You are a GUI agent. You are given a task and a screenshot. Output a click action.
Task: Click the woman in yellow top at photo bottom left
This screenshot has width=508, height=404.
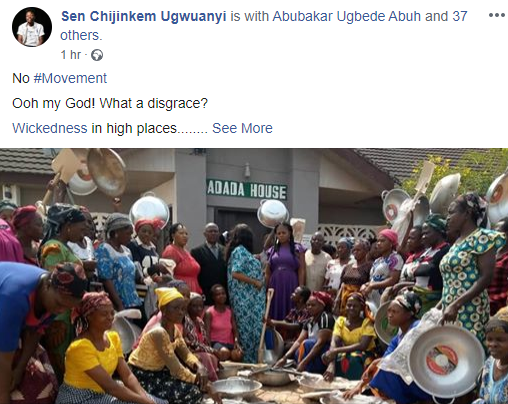(97, 350)
